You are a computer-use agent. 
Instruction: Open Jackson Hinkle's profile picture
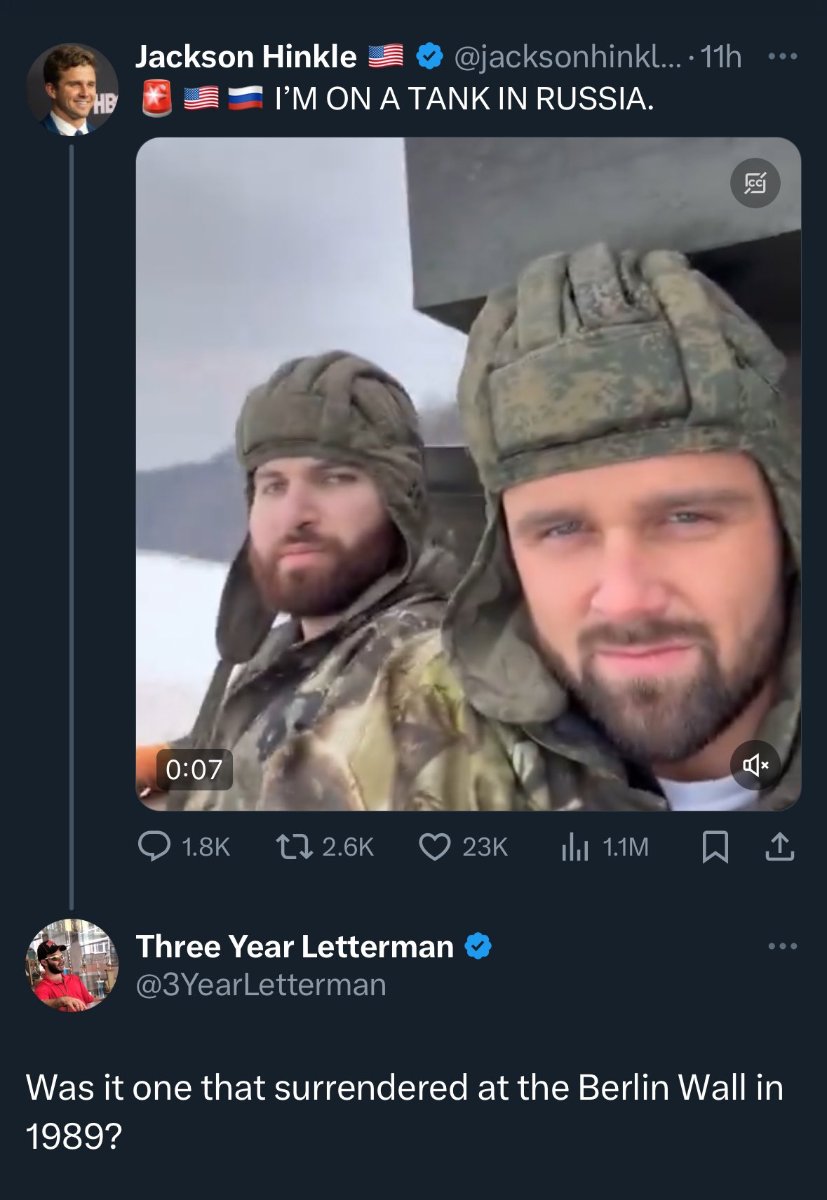click(71, 90)
